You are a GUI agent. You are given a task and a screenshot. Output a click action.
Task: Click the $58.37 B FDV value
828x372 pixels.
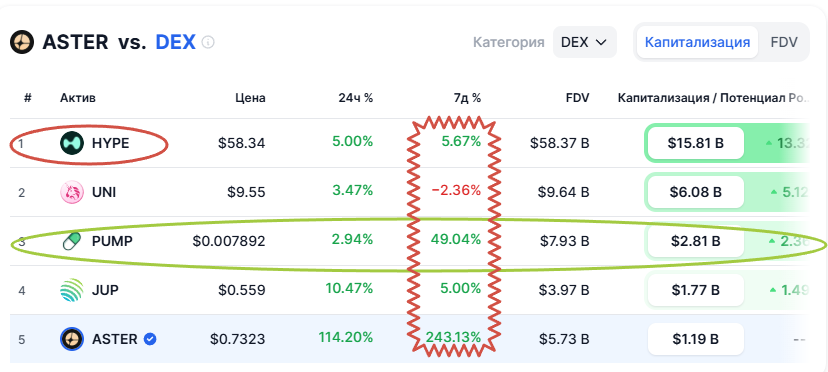pyautogui.click(x=560, y=143)
